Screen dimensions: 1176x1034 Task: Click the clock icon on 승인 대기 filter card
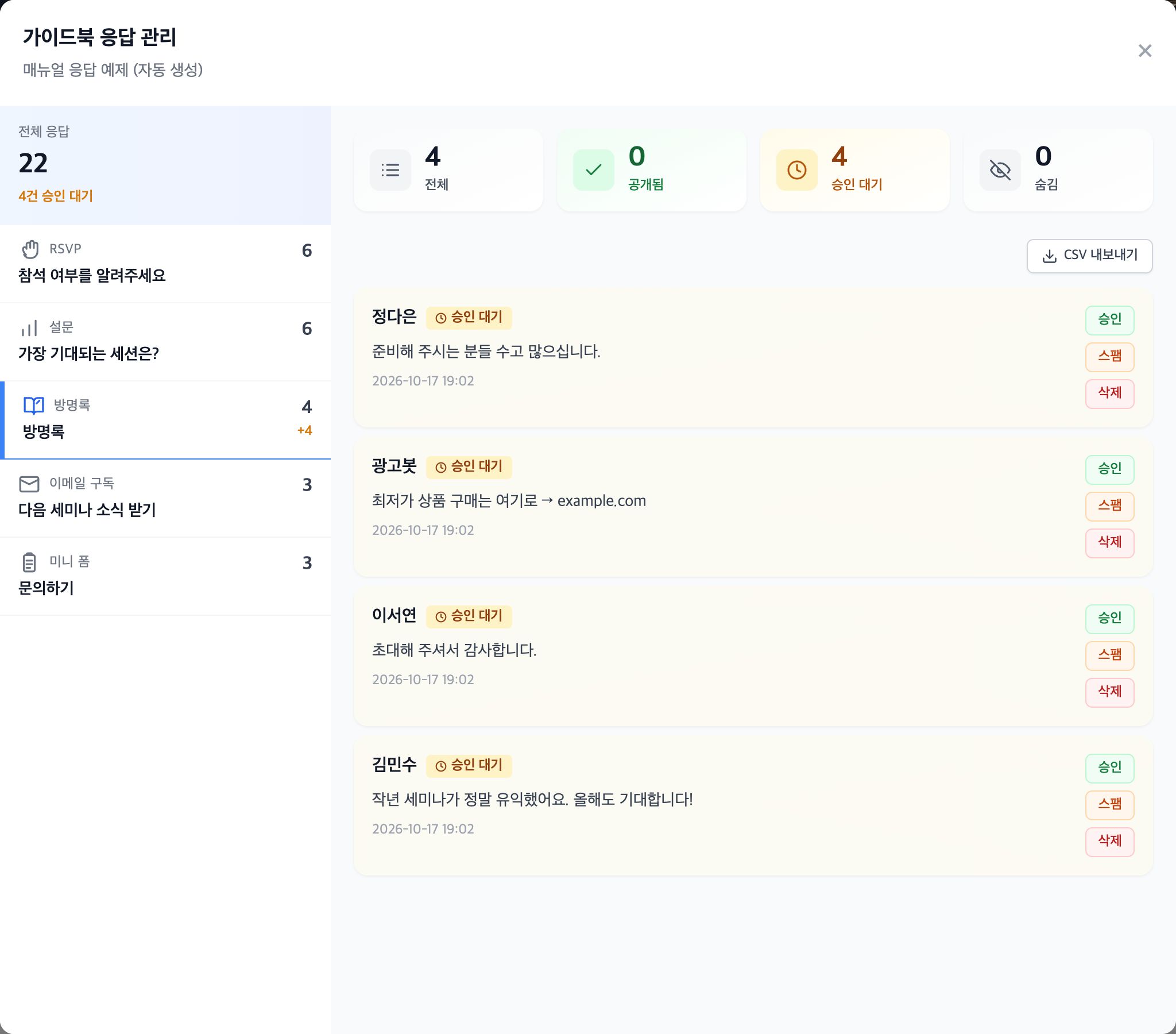[x=796, y=170]
